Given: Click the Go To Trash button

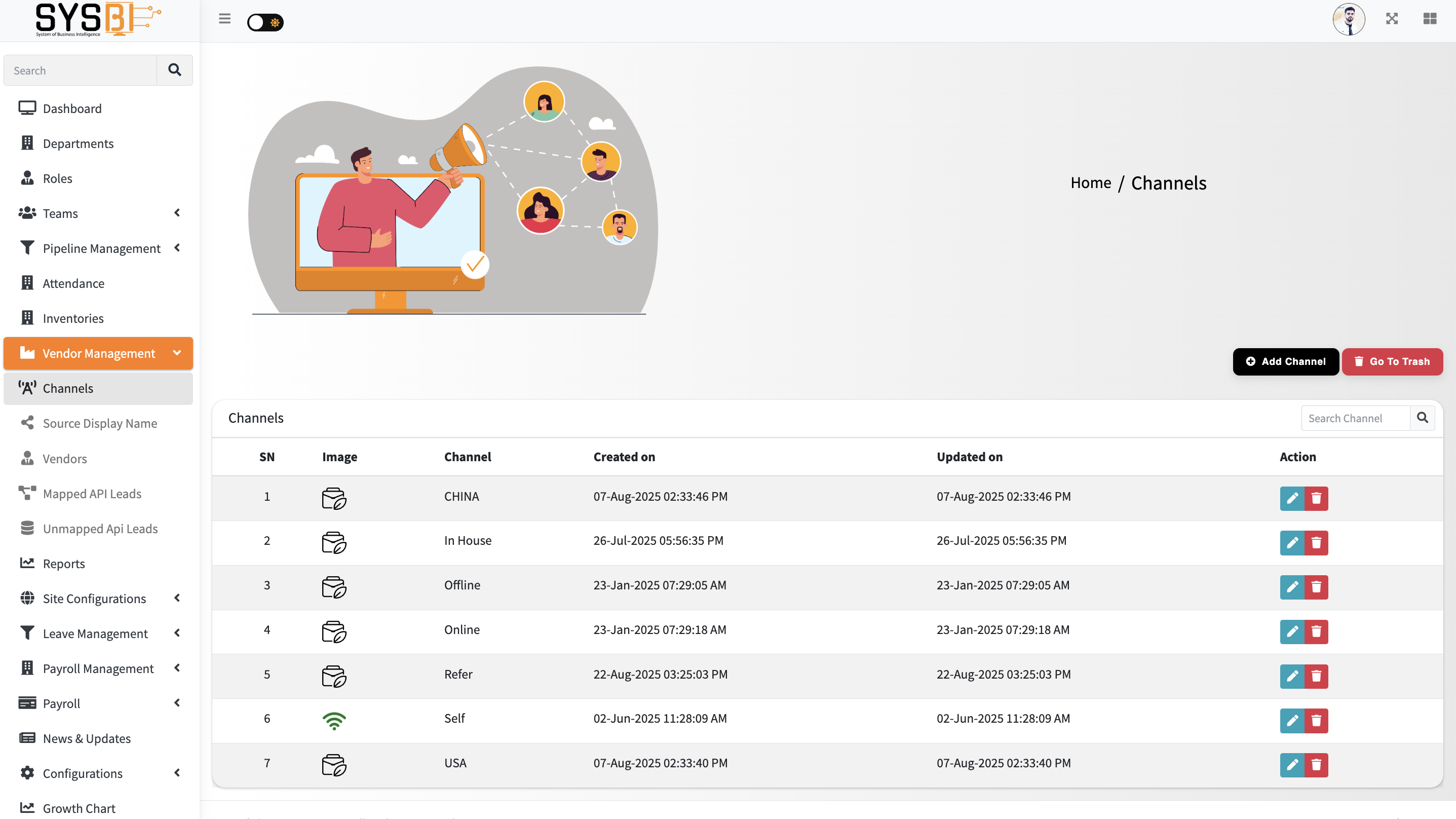Looking at the screenshot, I should pos(1392,361).
